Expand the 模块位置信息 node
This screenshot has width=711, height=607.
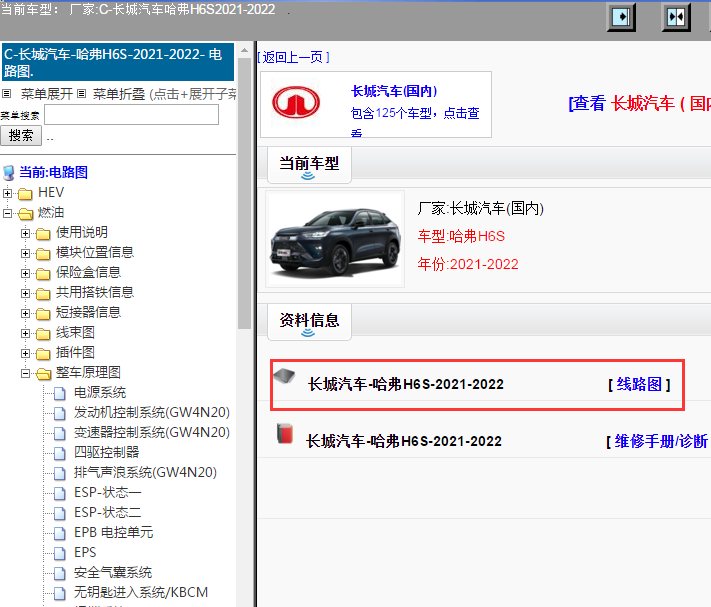click(25, 253)
